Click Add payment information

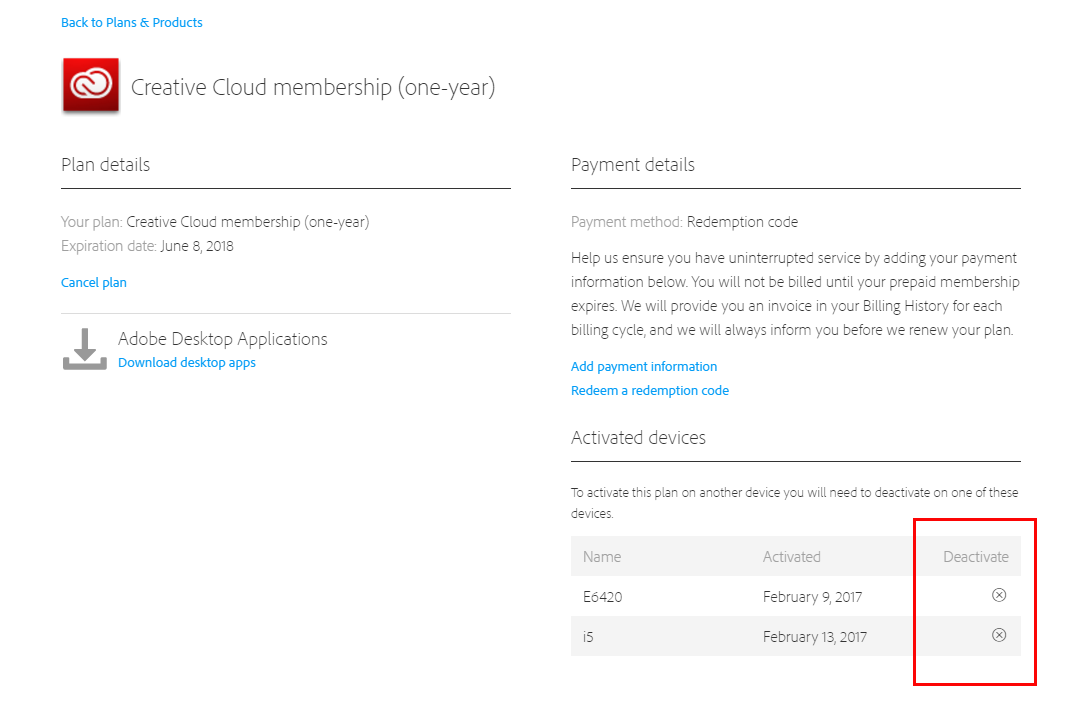(x=644, y=366)
